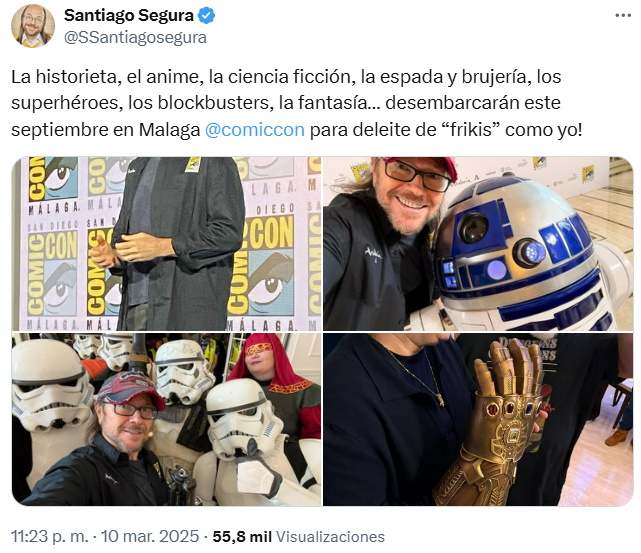Open Santiago Segura's profile avatar

33,26
